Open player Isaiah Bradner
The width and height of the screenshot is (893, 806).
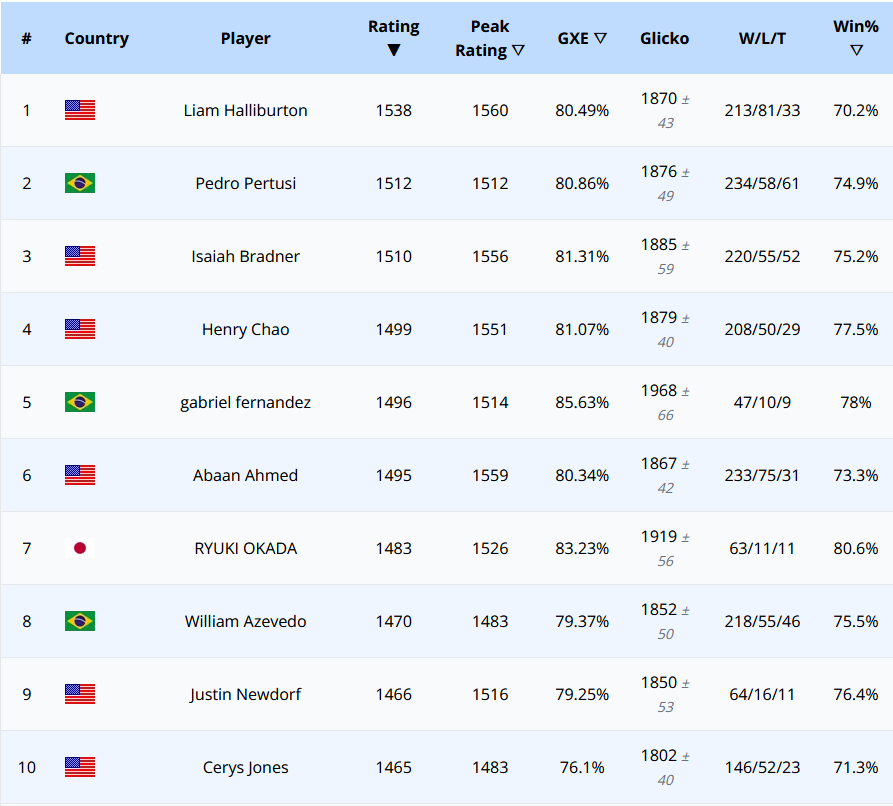[x=245, y=256]
